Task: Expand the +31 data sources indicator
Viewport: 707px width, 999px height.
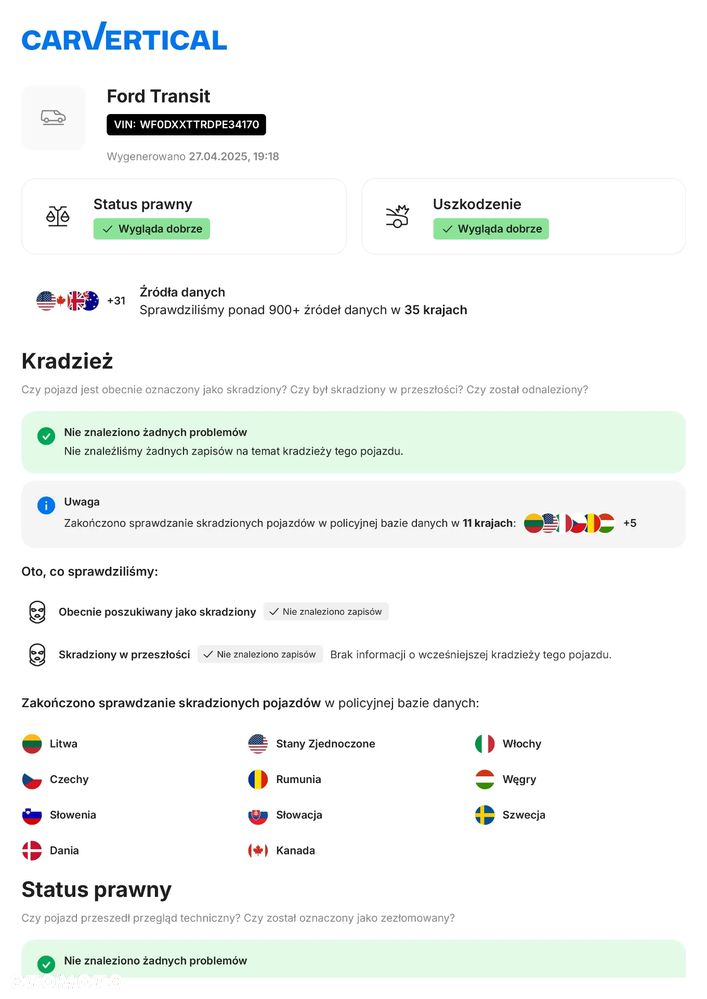Action: click(x=116, y=301)
